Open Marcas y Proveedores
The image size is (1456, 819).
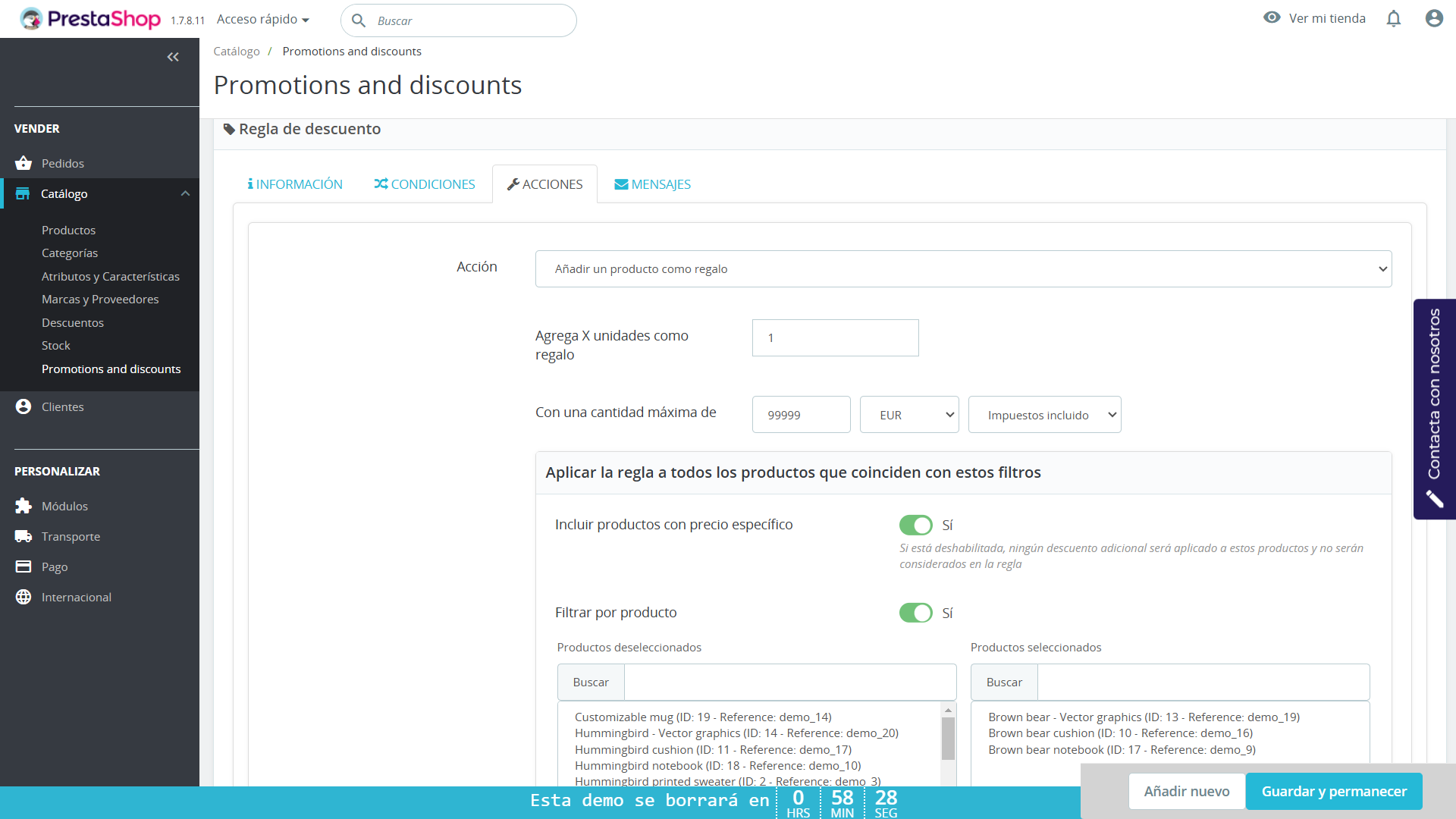pos(100,300)
